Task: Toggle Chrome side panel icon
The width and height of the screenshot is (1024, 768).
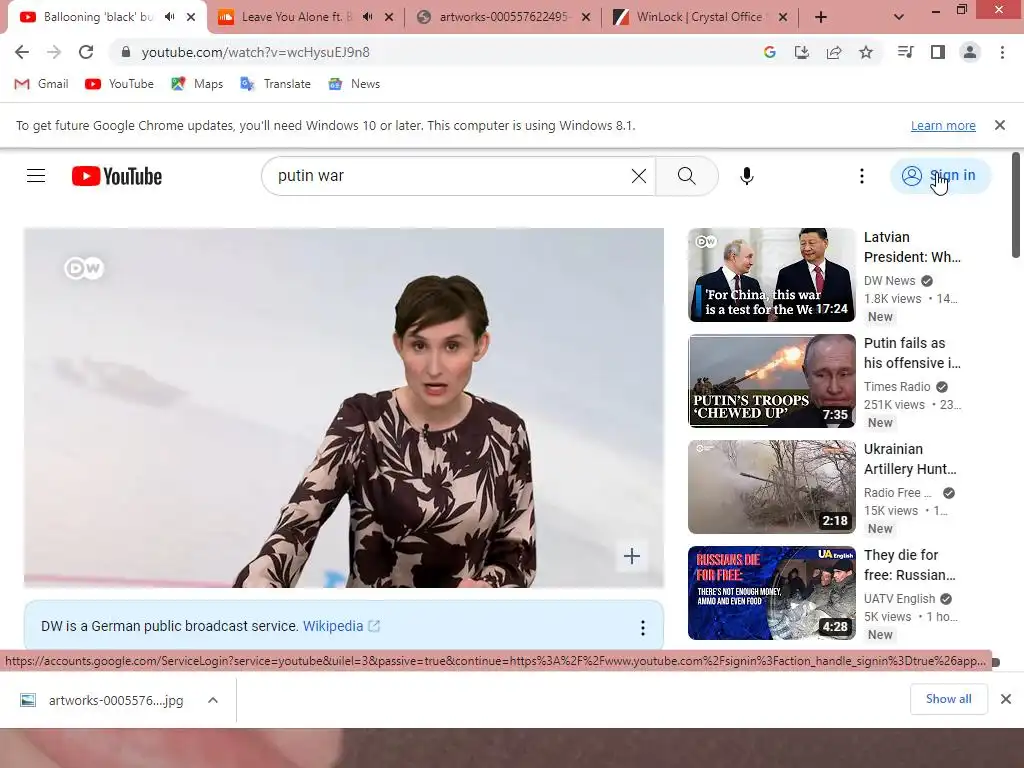Action: (938, 52)
